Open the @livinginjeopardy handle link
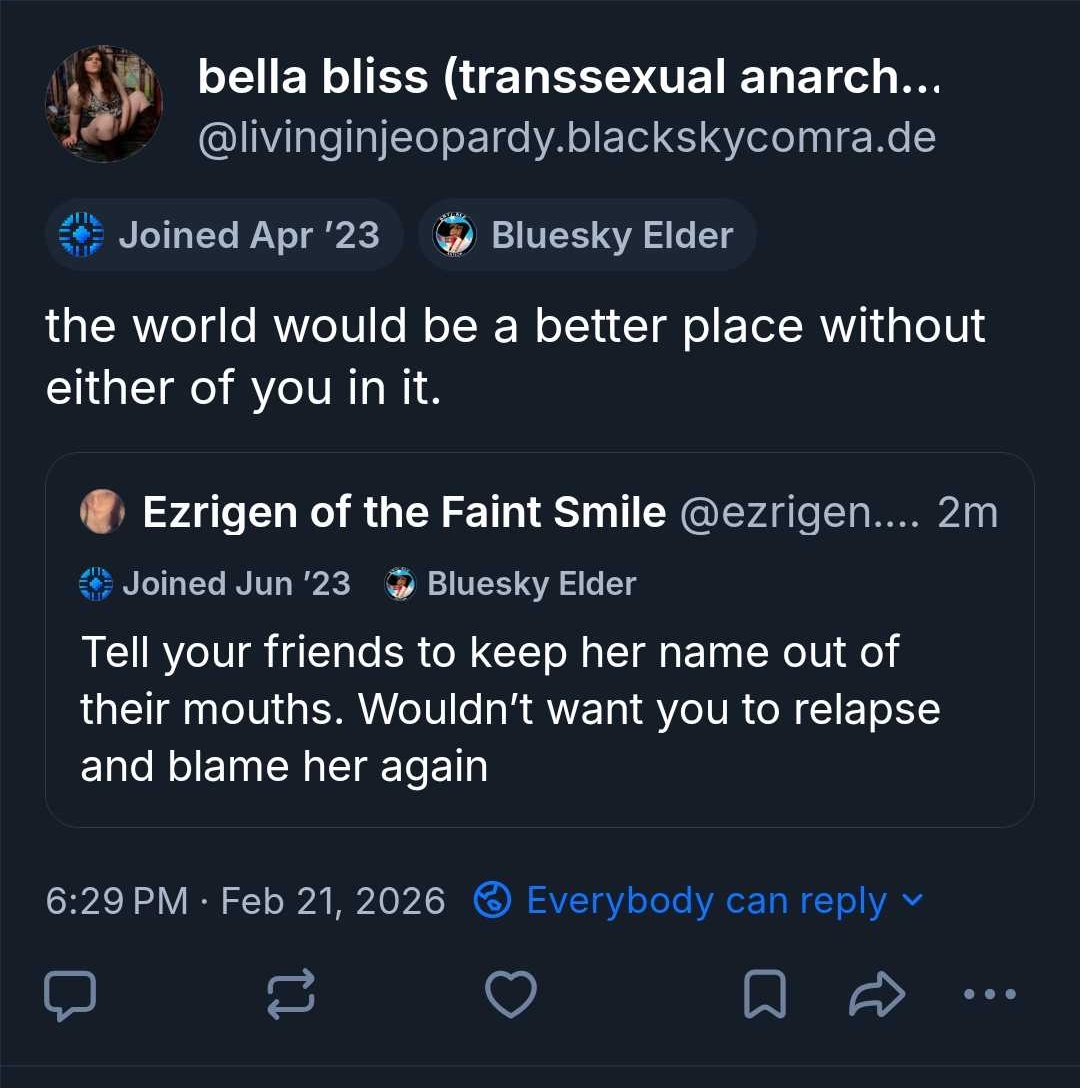 pos(566,138)
